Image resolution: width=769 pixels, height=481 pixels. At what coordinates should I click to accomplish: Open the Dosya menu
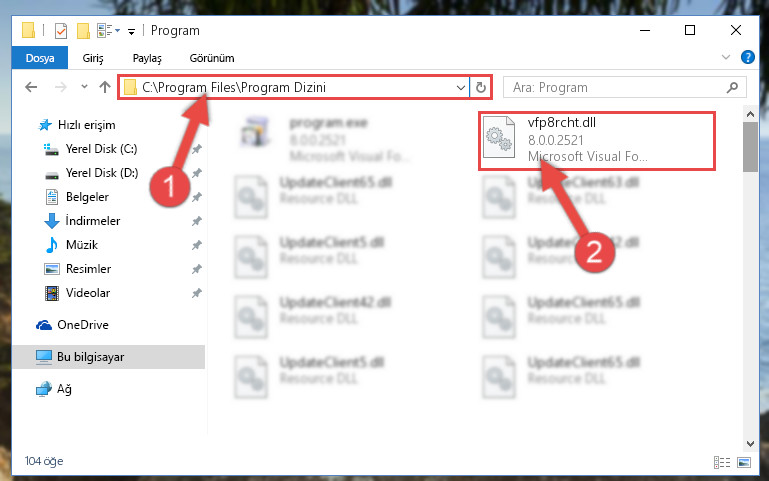(x=40, y=58)
